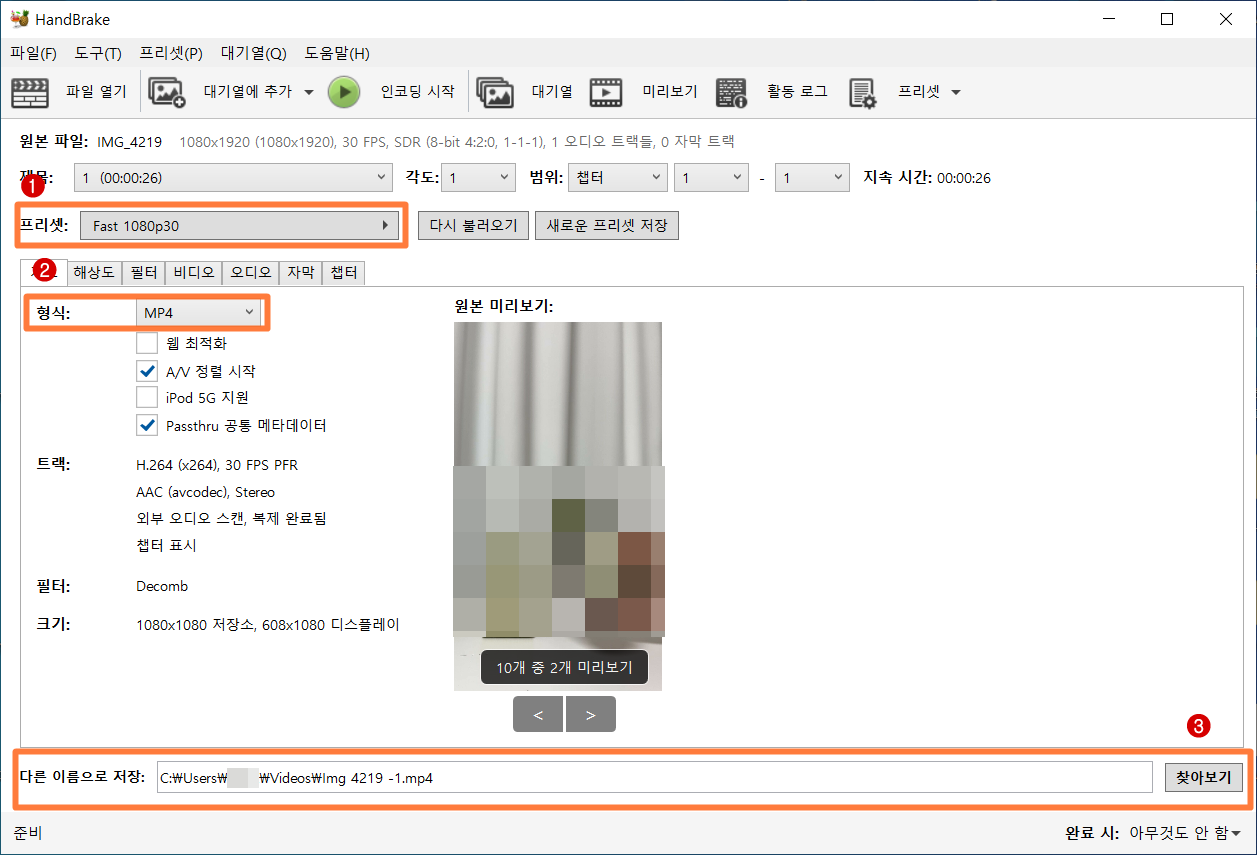1257x855 pixels.
Task: Click the 준비 status bar text
Action: tap(28, 833)
